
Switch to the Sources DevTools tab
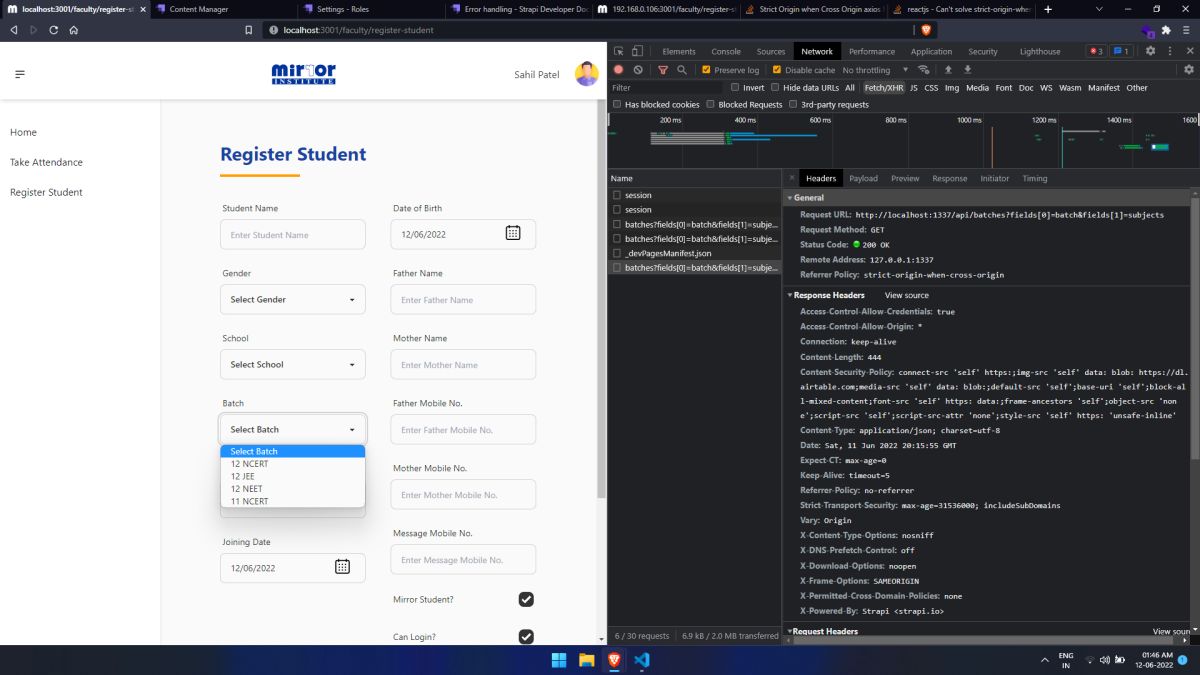(x=771, y=51)
